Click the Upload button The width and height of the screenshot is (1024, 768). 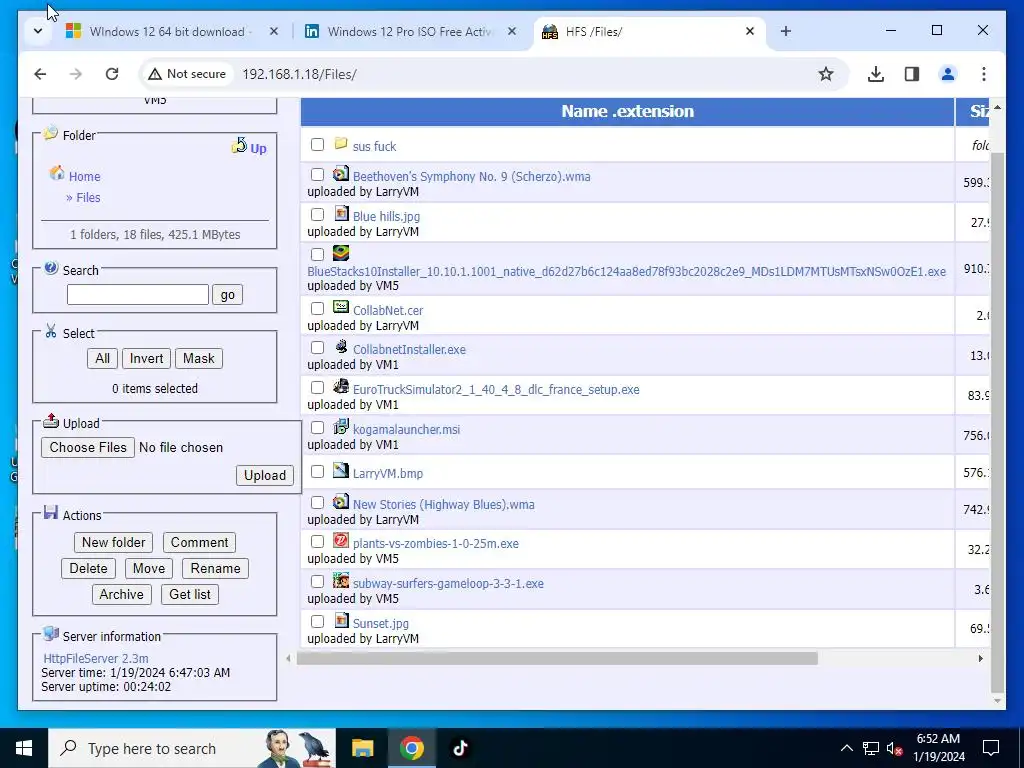pyautogui.click(x=264, y=475)
